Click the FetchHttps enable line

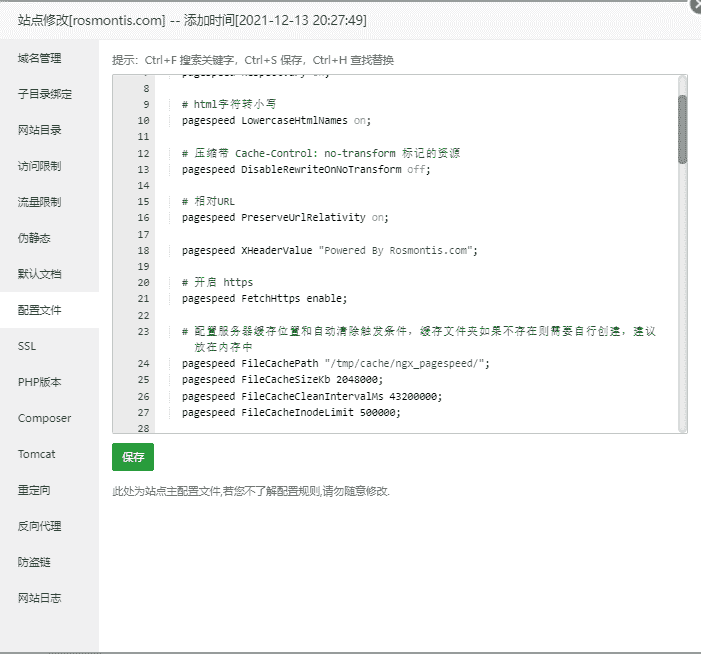pyautogui.click(x=264, y=299)
